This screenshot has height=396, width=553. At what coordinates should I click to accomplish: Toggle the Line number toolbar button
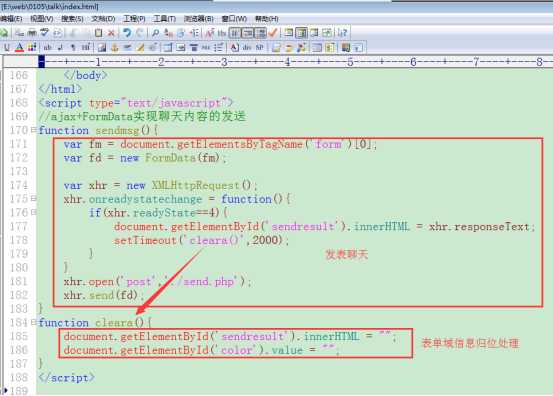[248, 33]
